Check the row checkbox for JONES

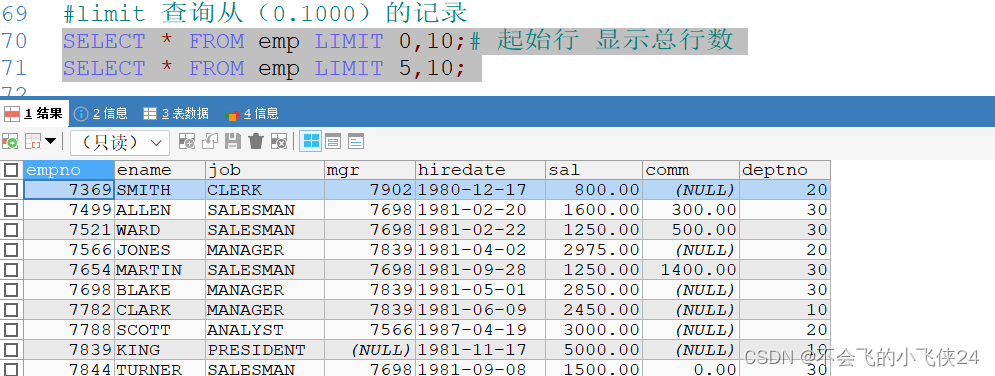10,250
